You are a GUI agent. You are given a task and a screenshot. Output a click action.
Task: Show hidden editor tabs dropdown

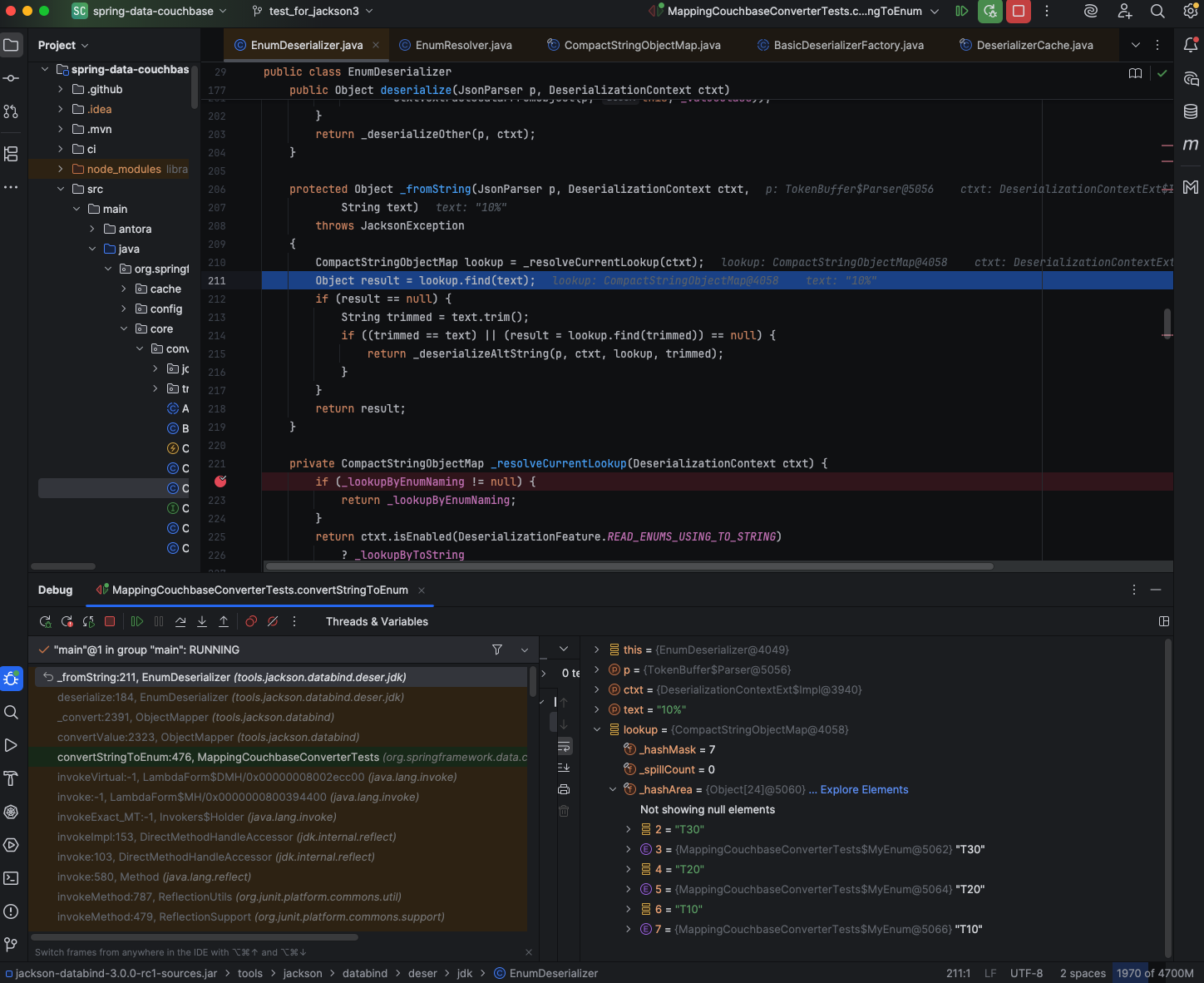click(1136, 45)
